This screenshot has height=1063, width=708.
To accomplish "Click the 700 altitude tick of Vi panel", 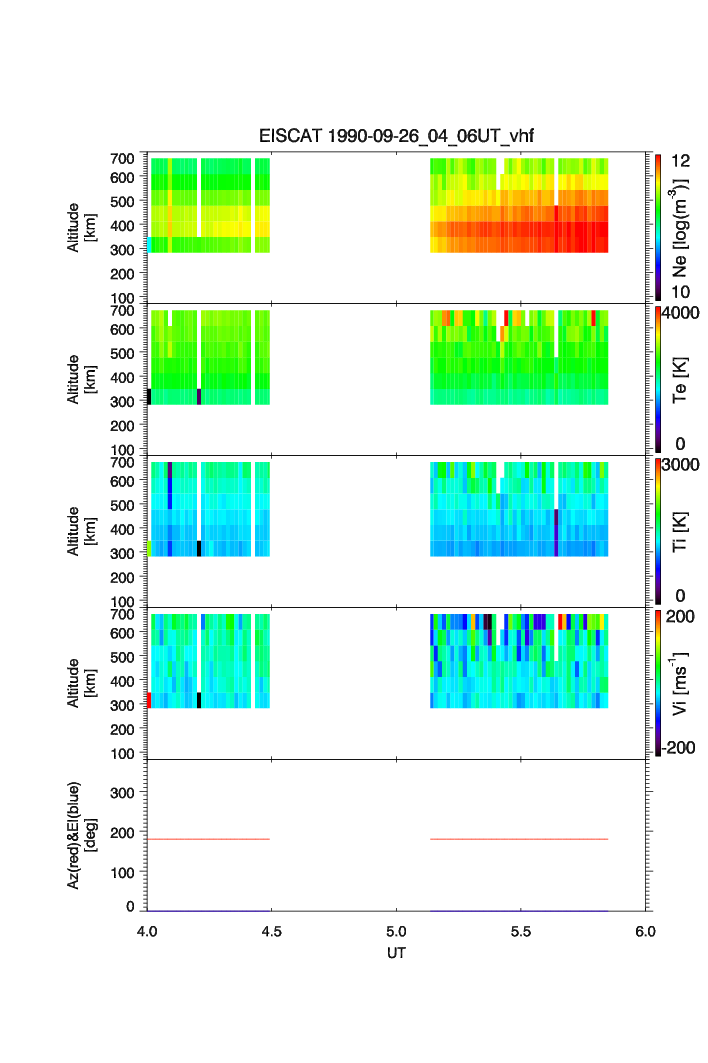I will pyautogui.click(x=123, y=614).
